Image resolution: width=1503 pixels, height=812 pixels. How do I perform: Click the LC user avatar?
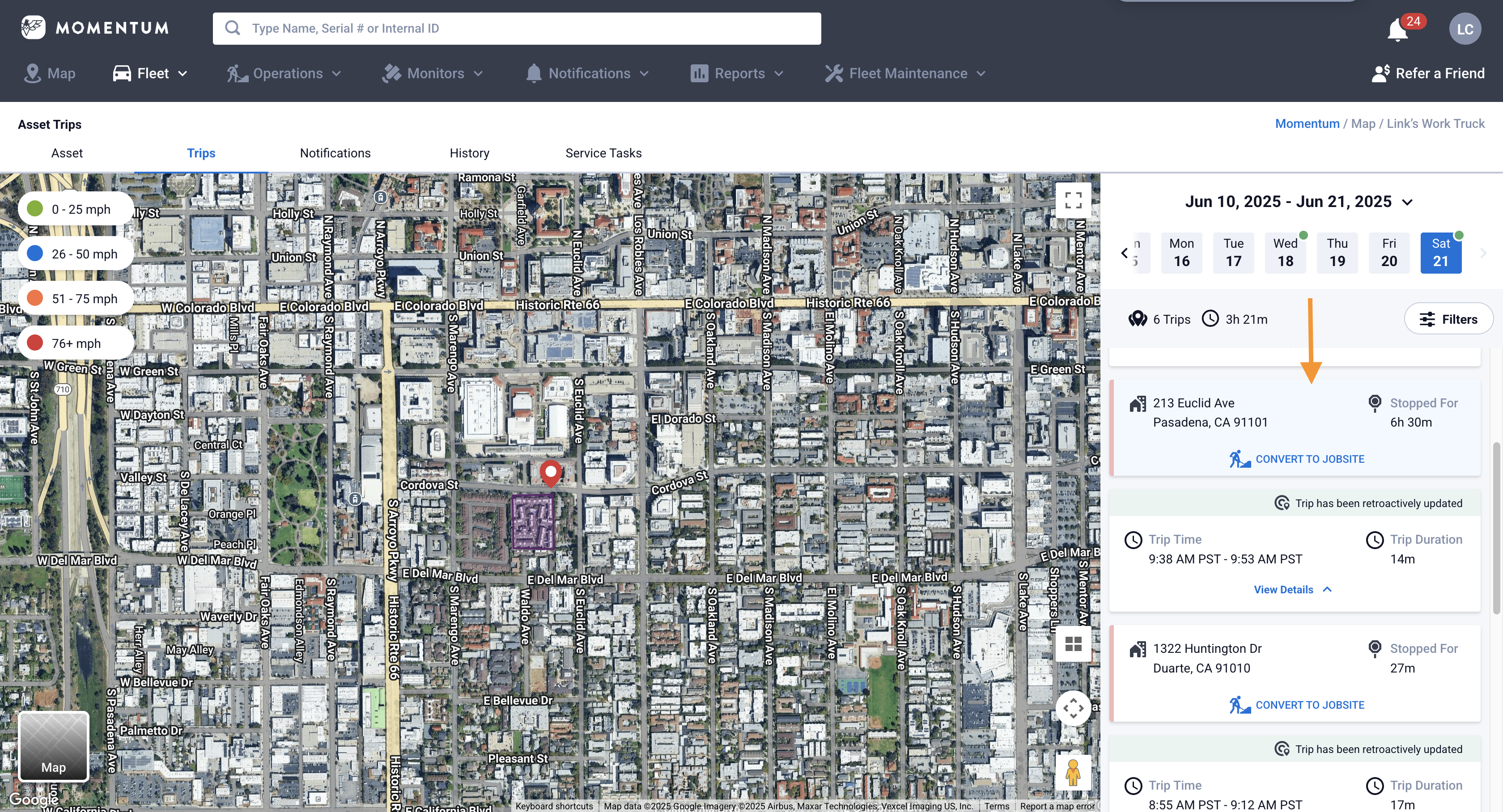(x=1465, y=28)
